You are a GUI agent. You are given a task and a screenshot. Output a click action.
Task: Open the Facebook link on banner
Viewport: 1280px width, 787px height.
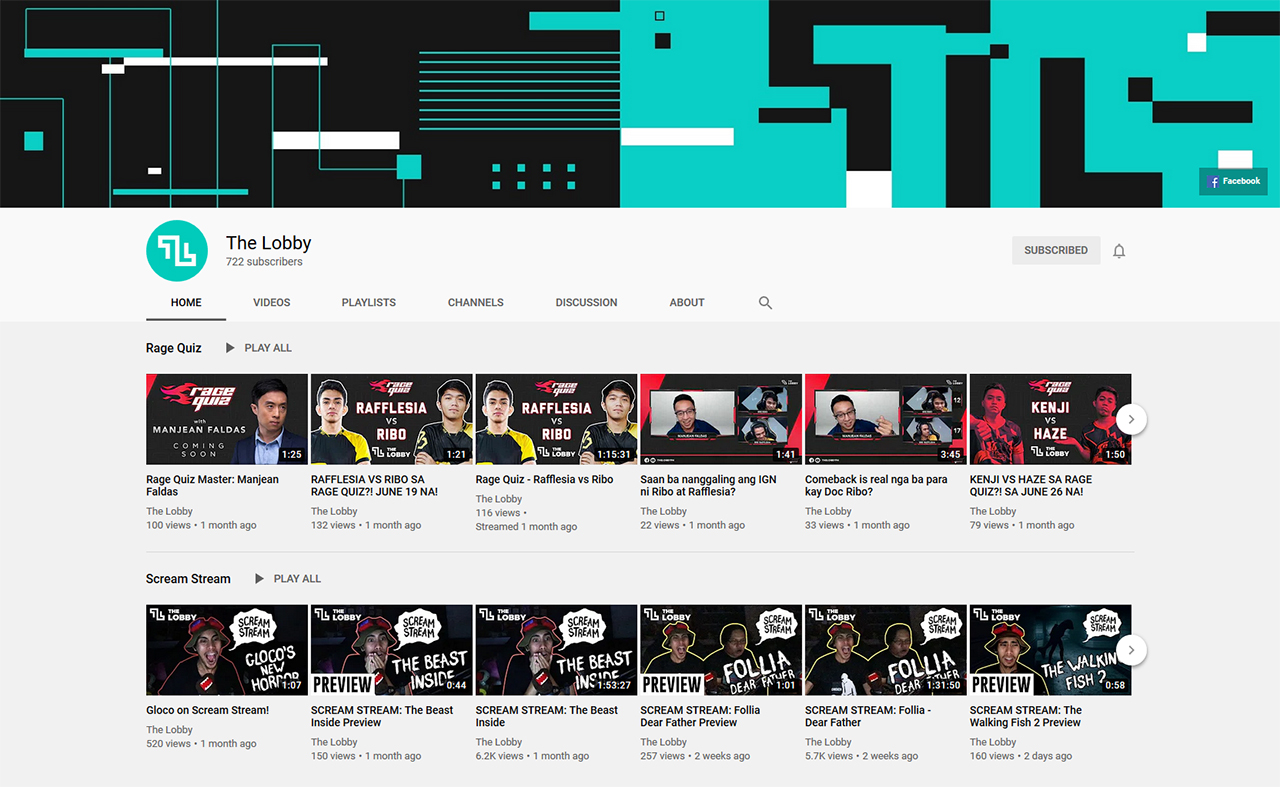pyautogui.click(x=1233, y=182)
